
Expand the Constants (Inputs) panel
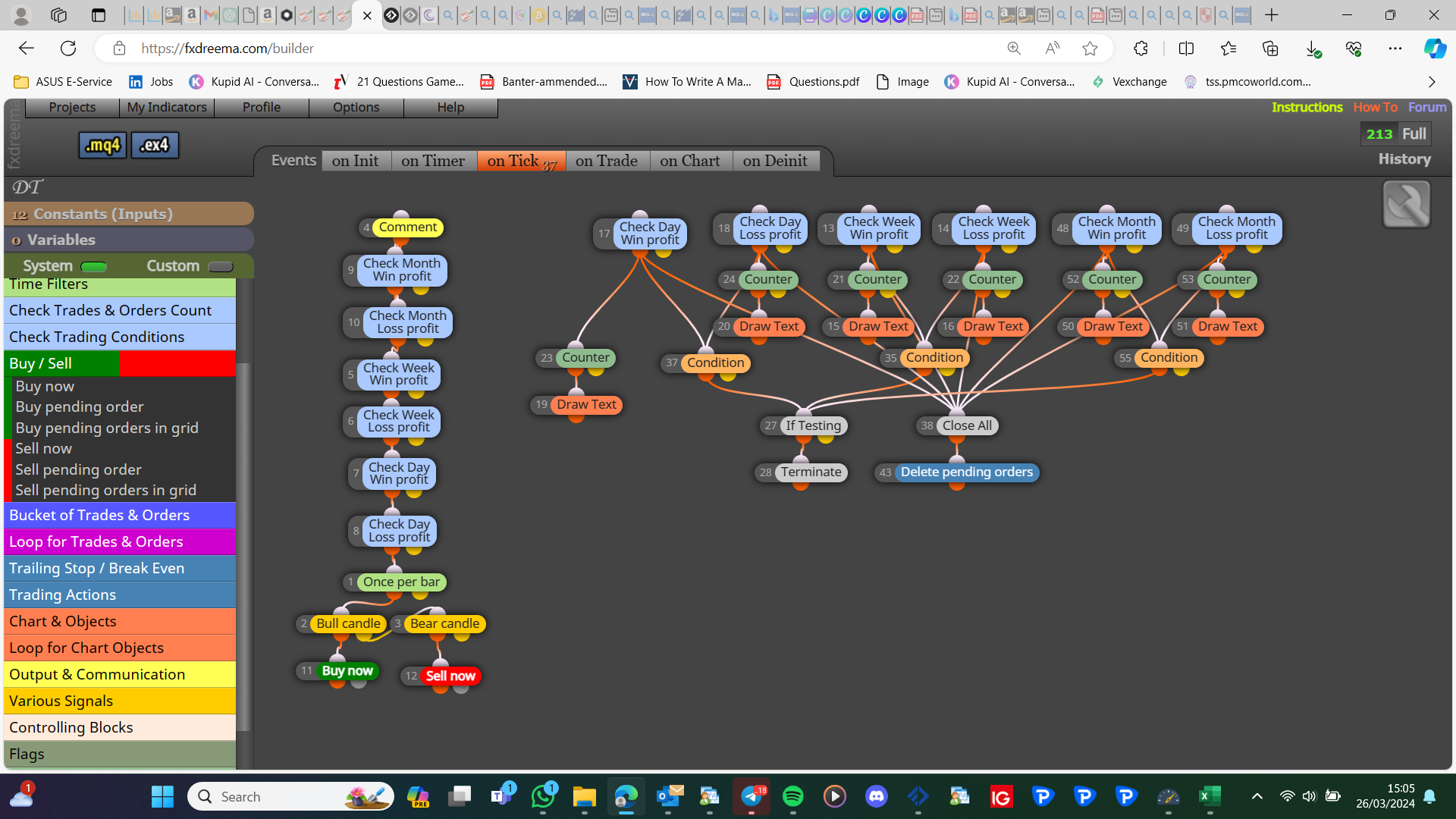click(129, 214)
